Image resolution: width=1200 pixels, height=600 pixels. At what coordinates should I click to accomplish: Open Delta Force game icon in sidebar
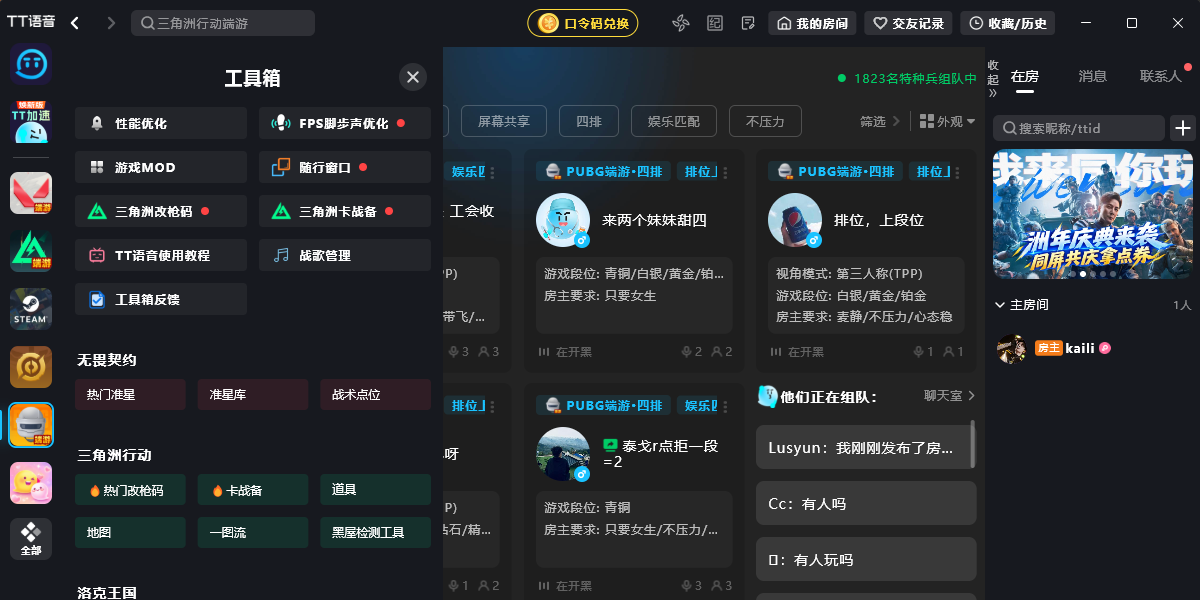pos(31,251)
